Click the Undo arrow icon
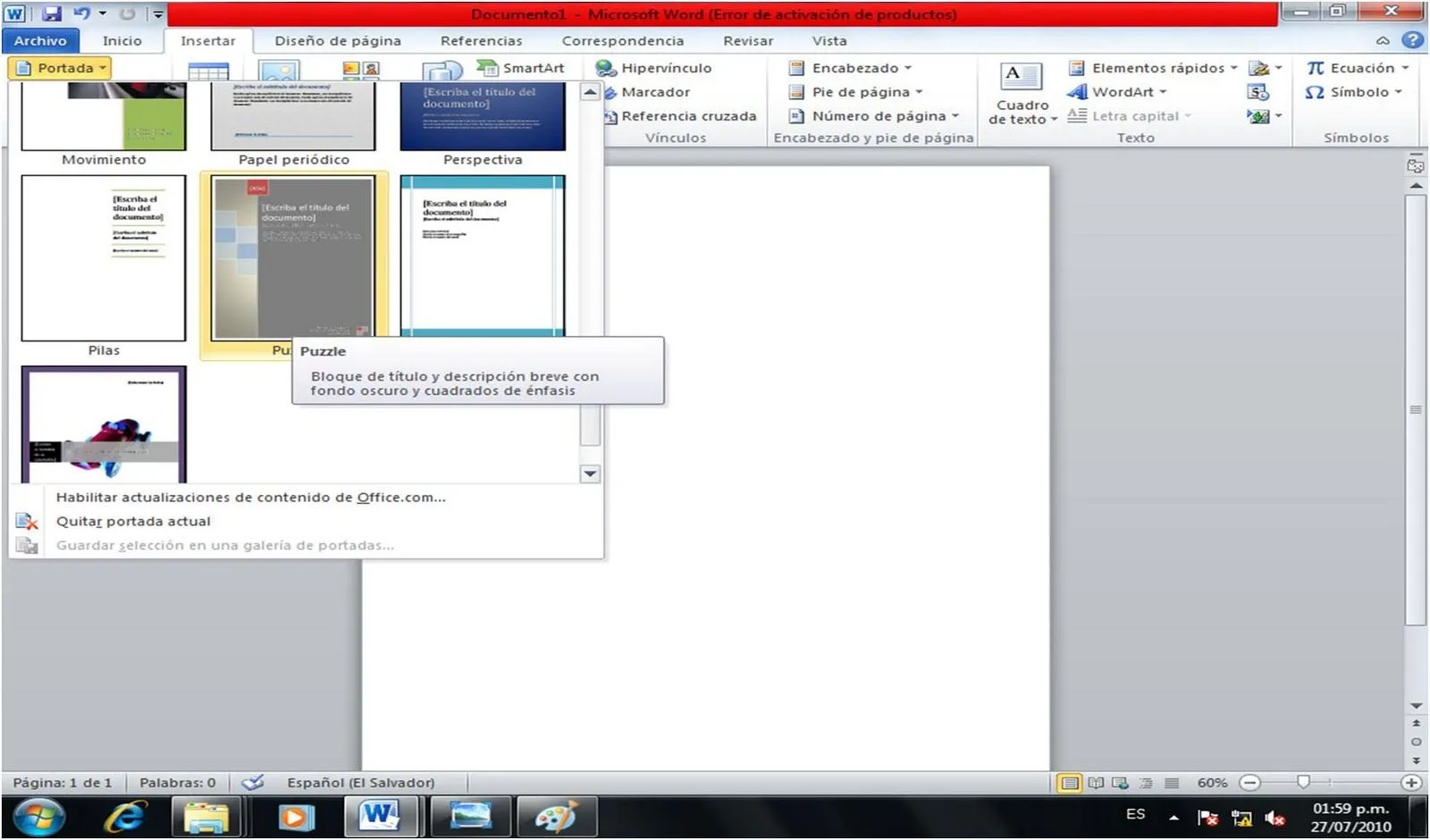Viewport: 1430px width, 840px height. 81,13
